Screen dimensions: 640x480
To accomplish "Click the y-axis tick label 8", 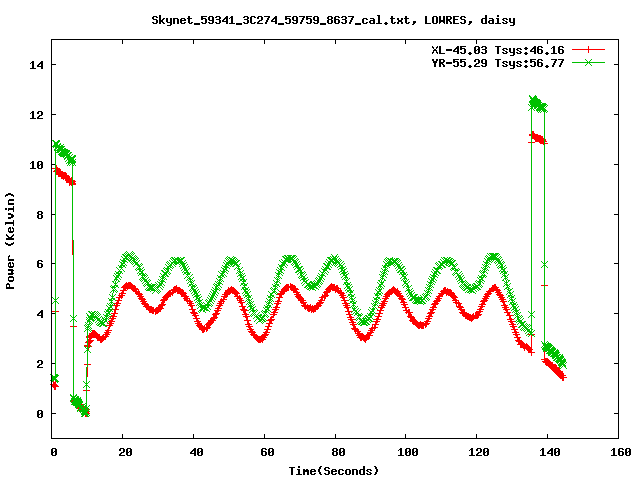I will 40,215.
